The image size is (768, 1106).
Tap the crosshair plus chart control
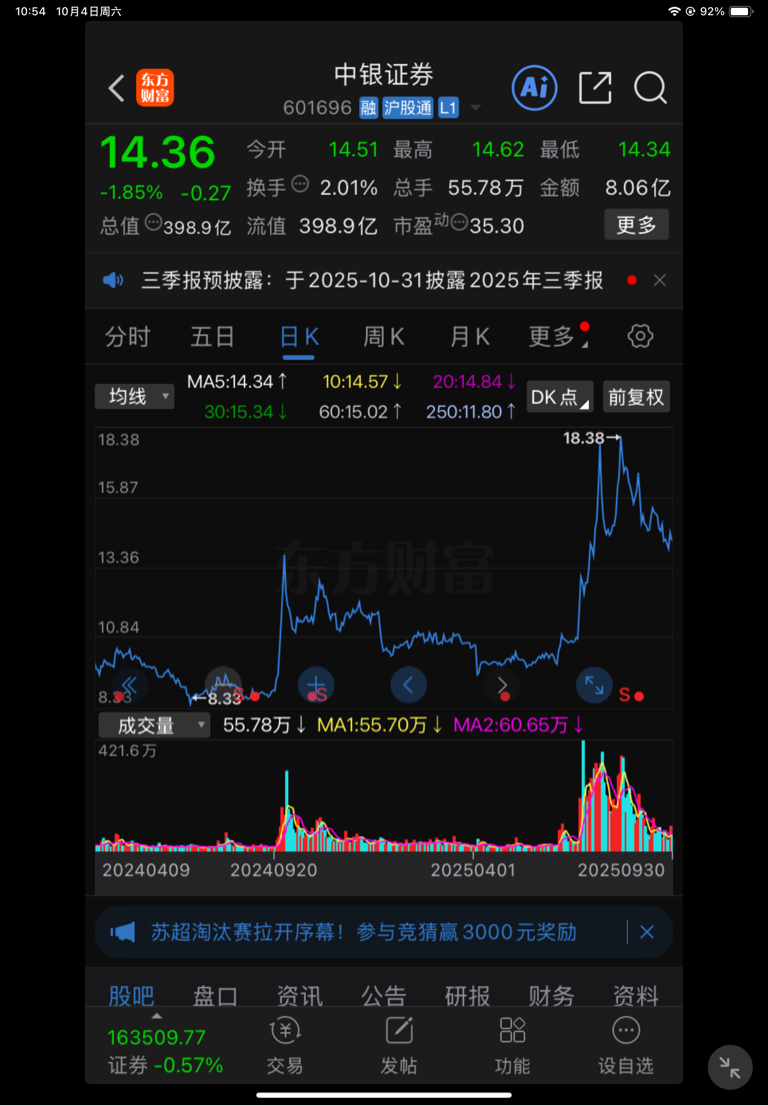[x=316, y=684]
